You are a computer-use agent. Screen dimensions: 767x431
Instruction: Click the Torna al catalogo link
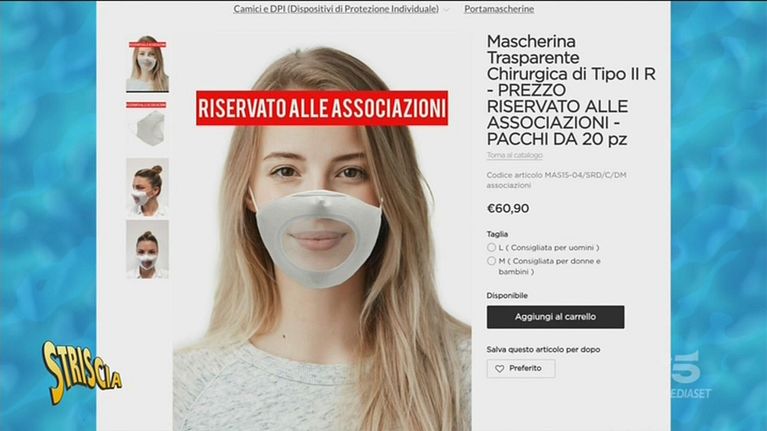[x=514, y=155]
